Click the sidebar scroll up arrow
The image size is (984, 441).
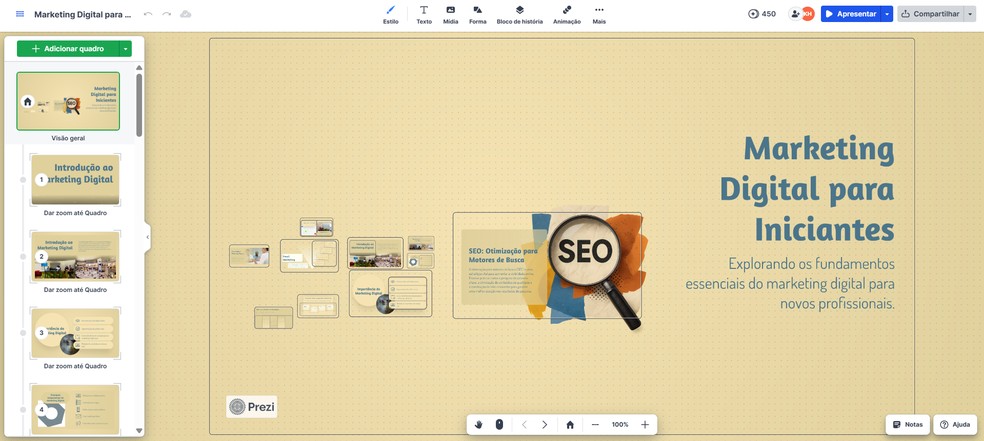(x=139, y=67)
